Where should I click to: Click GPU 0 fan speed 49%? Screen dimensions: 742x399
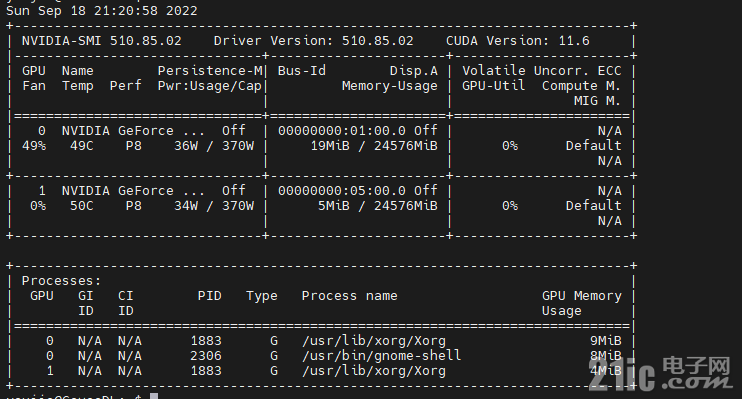34,146
